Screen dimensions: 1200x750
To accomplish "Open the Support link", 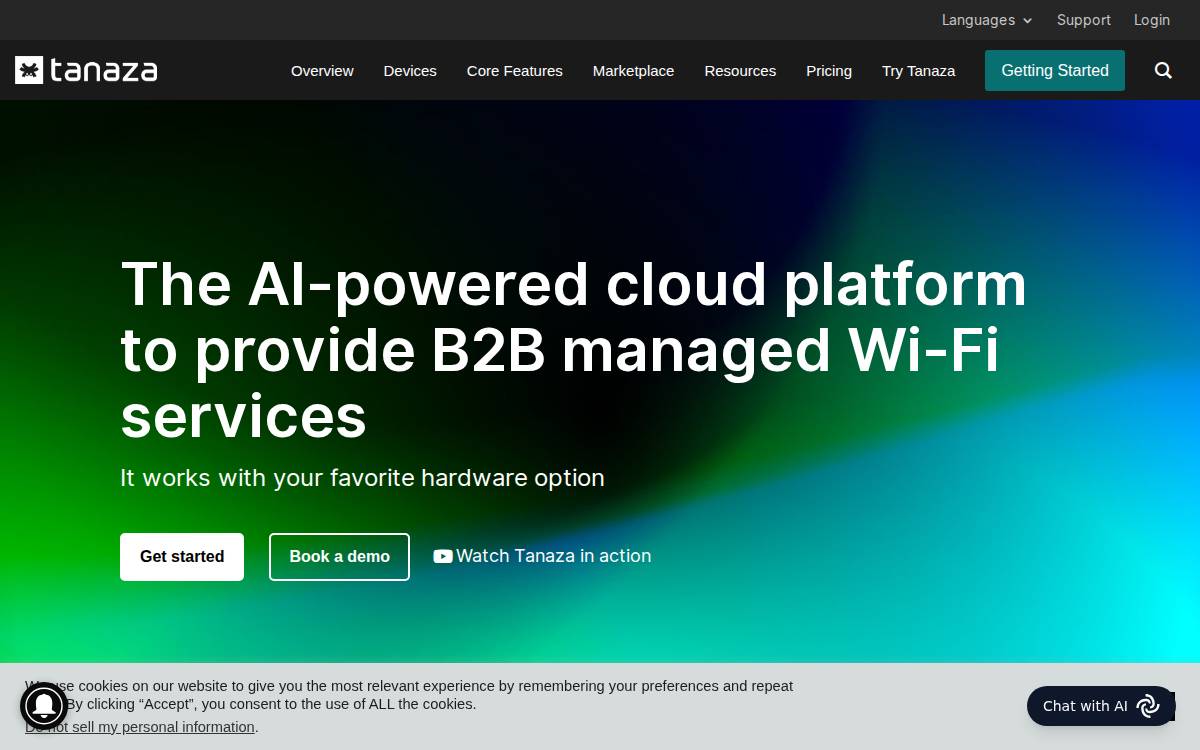I will tap(1084, 20).
